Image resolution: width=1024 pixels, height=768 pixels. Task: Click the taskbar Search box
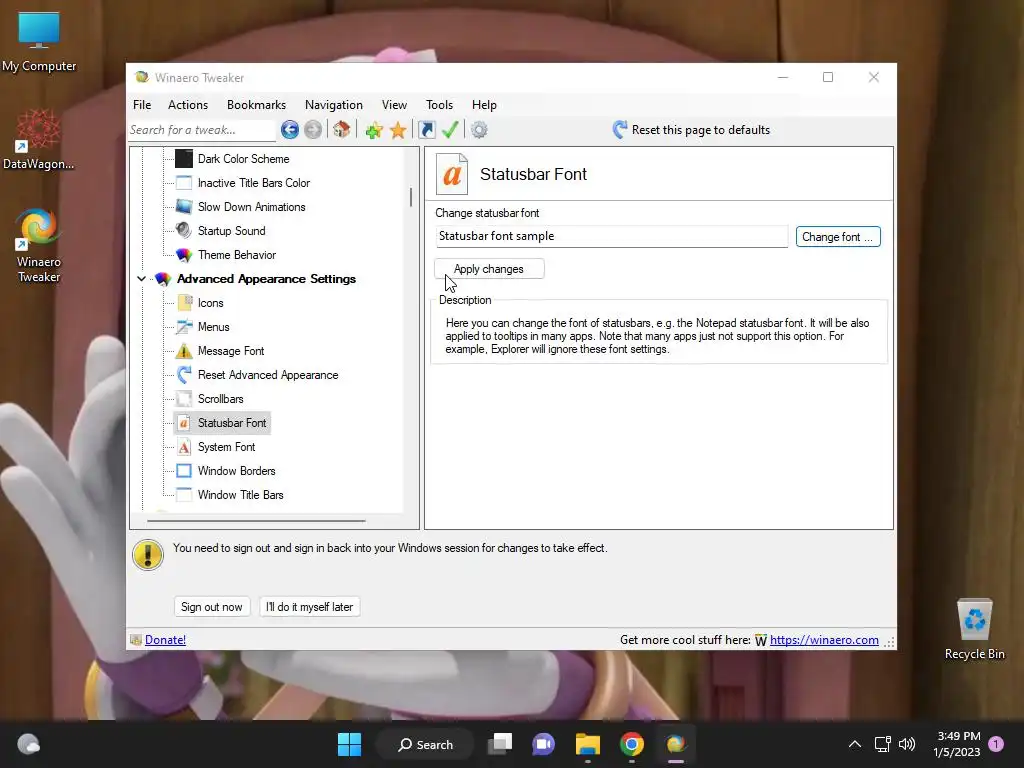coord(425,744)
